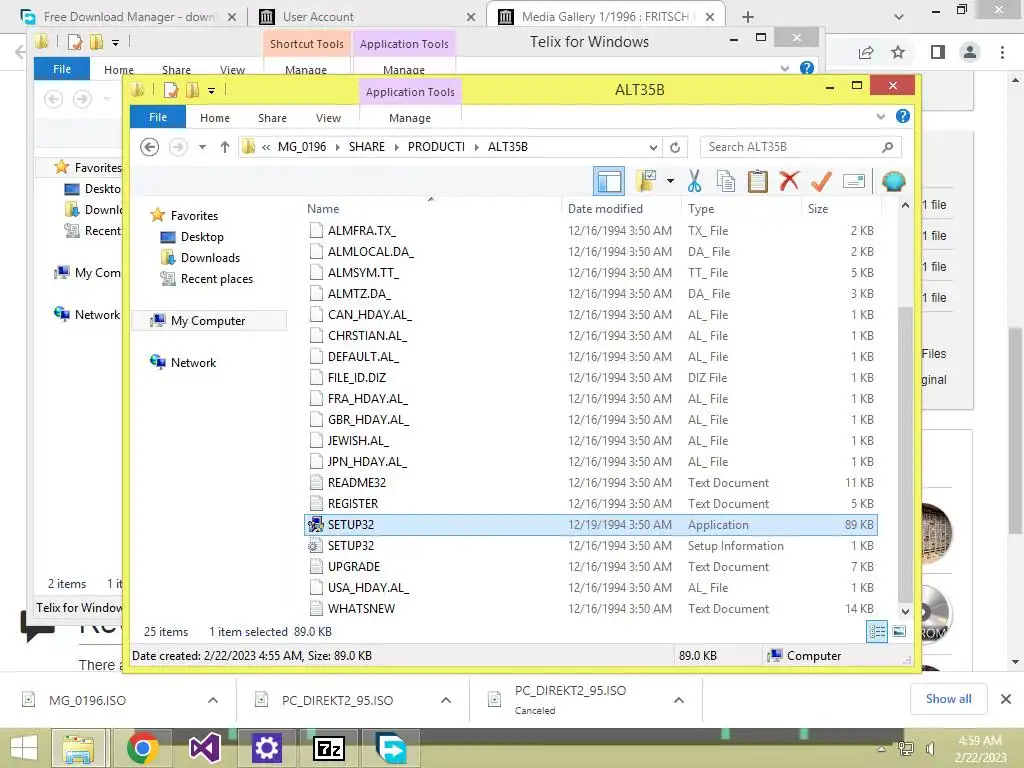Open the User Account browser tab
Viewport: 1024px width, 768px height.
point(366,16)
